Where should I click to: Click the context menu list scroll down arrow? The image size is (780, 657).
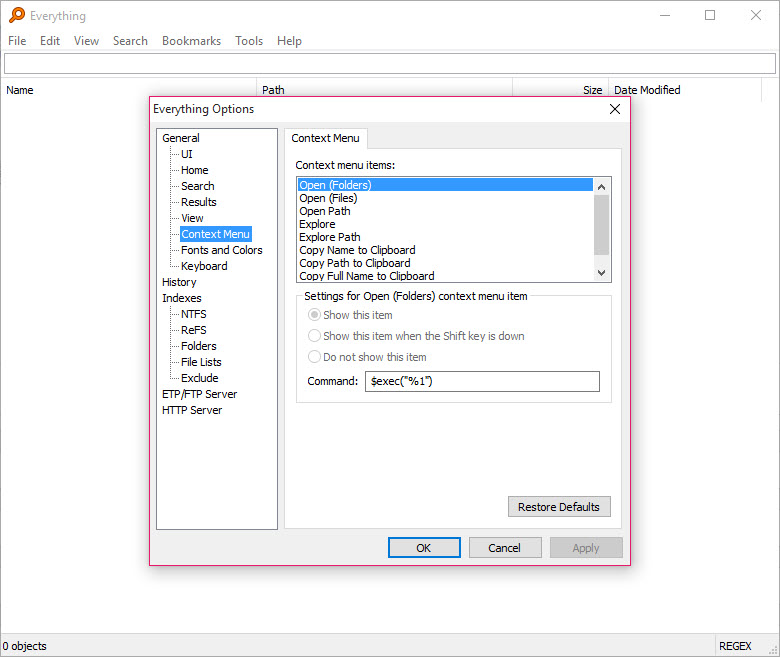coord(601,273)
